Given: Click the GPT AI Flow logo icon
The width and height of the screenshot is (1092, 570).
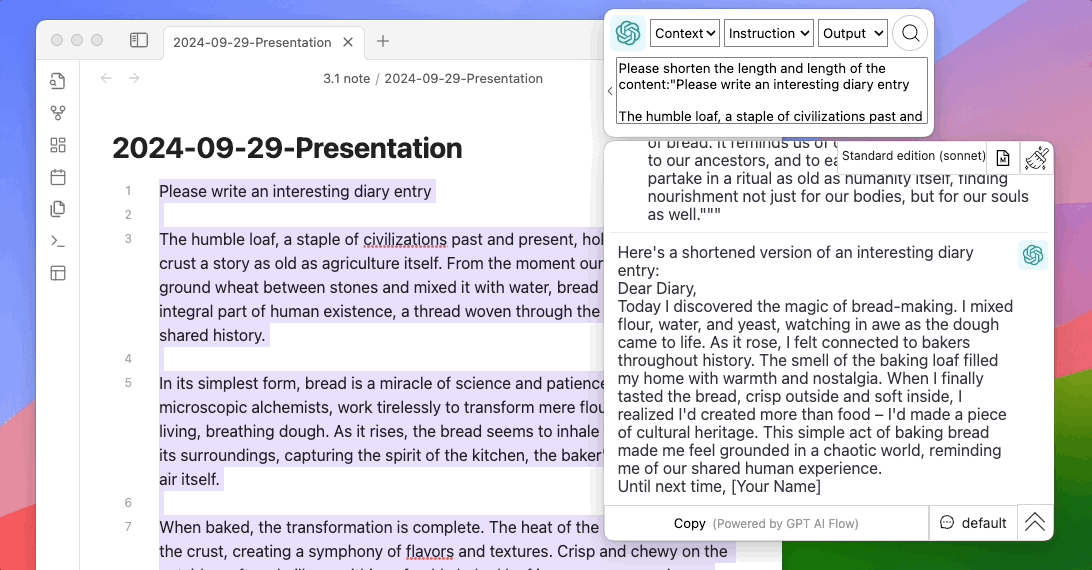Looking at the screenshot, I should [627, 33].
